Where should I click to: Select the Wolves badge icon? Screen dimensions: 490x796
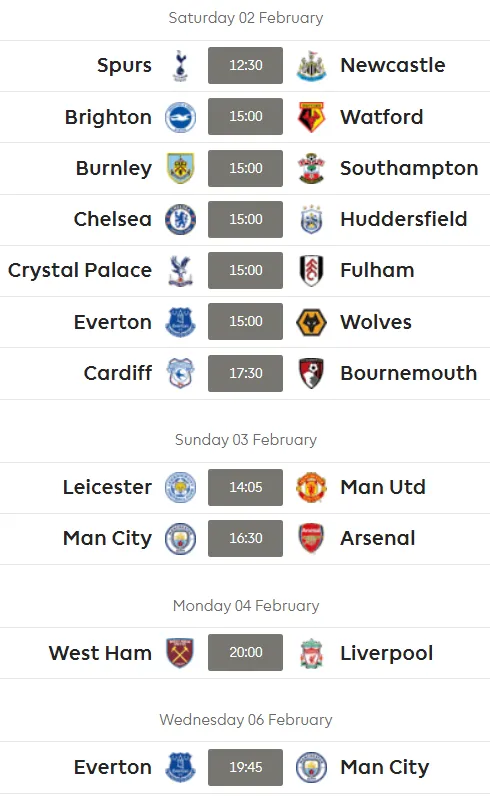coord(311,322)
